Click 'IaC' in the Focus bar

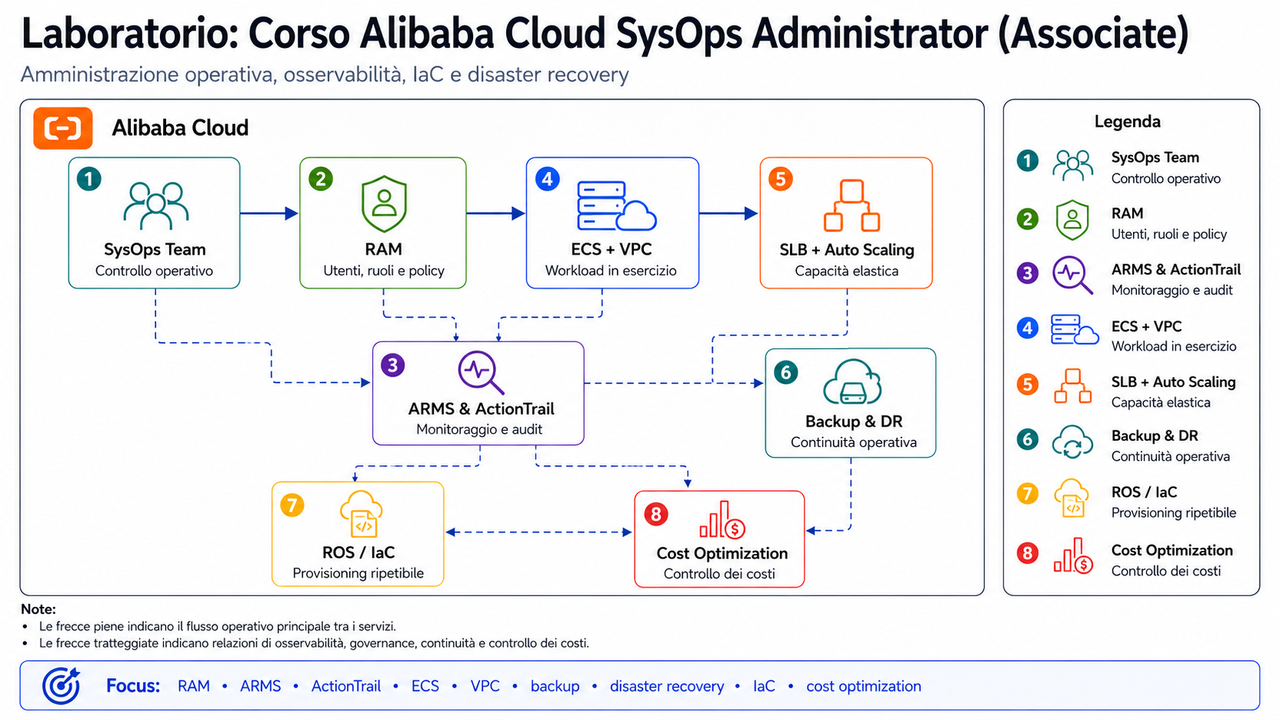(764, 686)
